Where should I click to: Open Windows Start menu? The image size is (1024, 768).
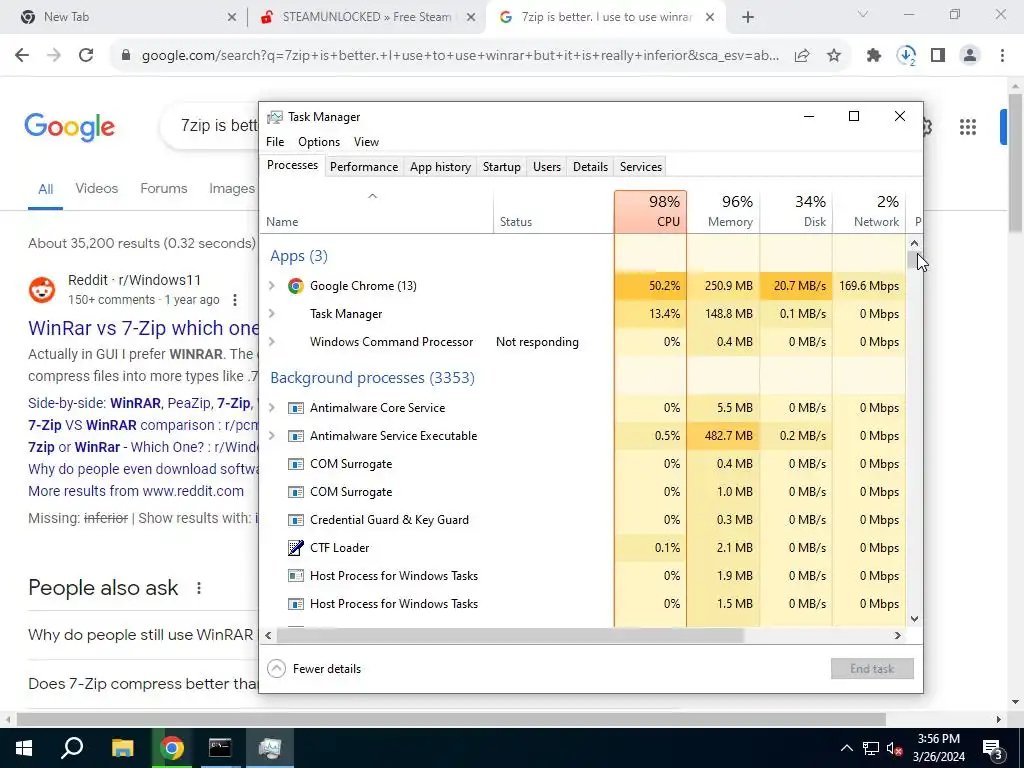click(24, 748)
